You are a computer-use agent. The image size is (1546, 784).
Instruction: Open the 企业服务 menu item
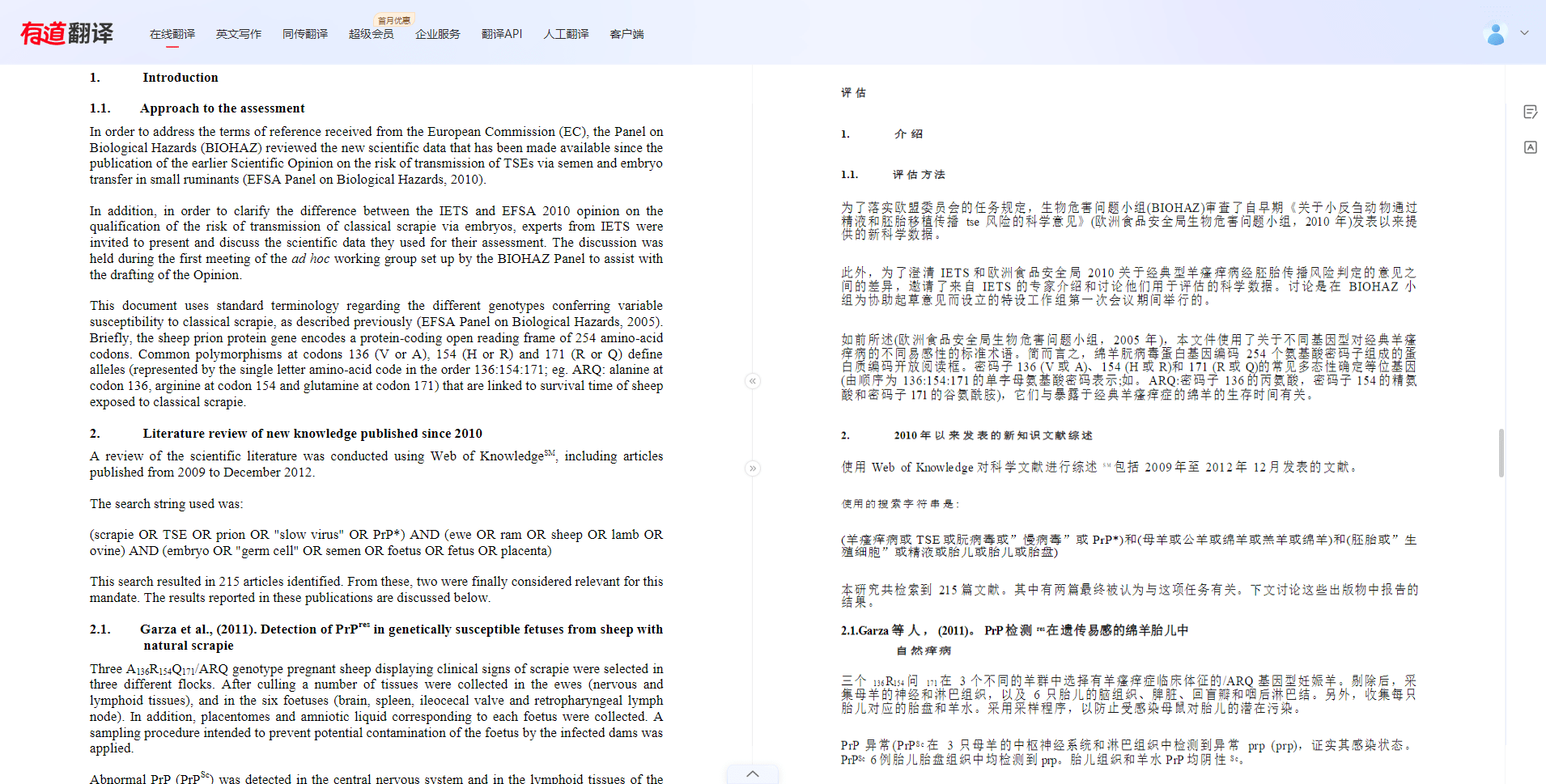pyautogui.click(x=438, y=34)
